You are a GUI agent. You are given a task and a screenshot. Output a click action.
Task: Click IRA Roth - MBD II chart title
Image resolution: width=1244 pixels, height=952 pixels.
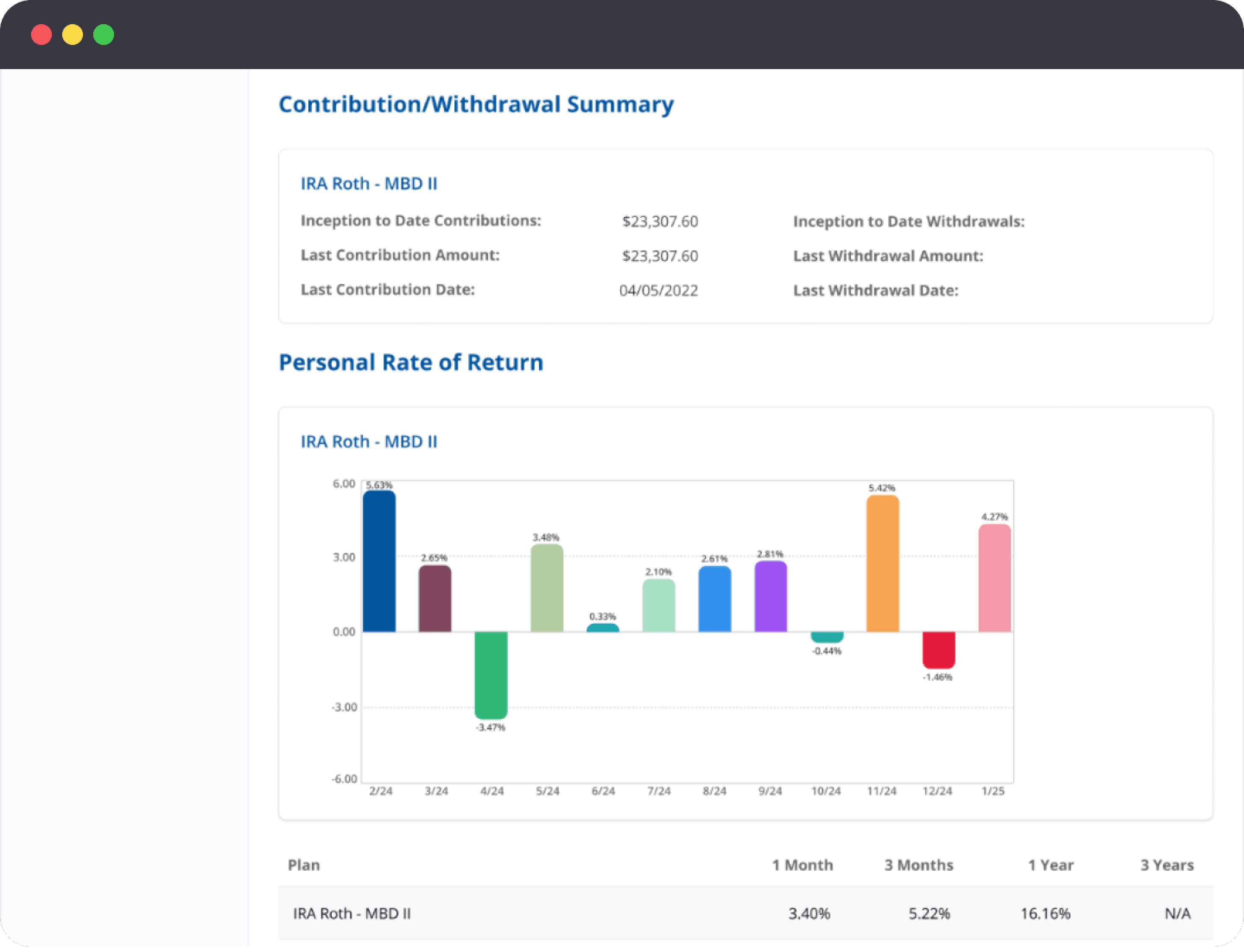[x=368, y=441]
